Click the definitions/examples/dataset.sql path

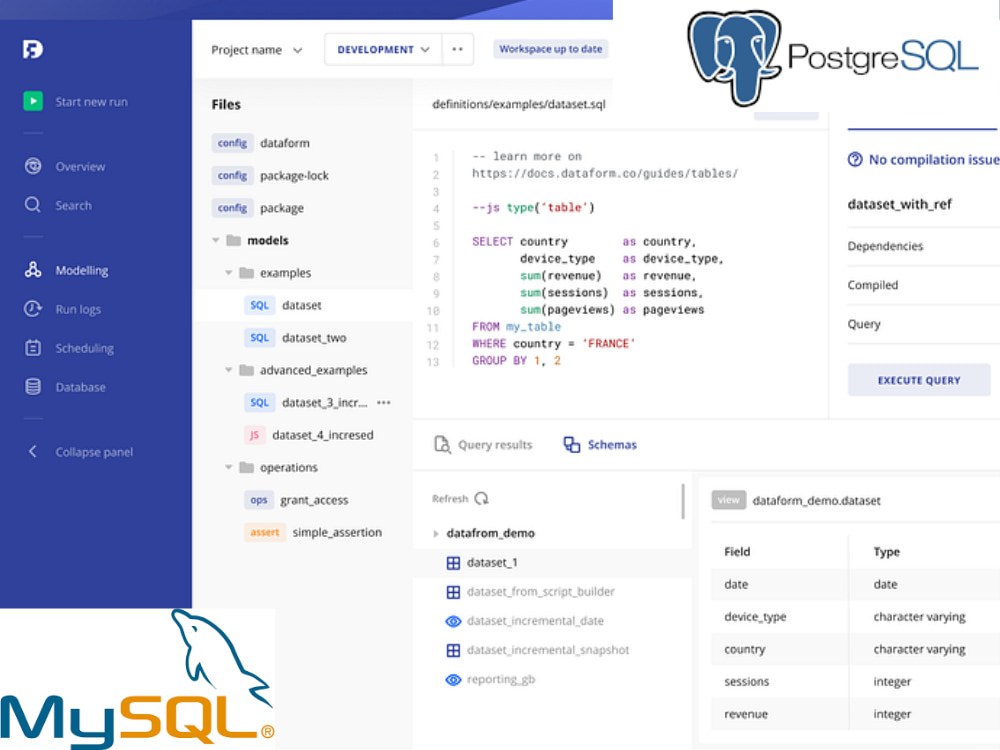point(518,104)
